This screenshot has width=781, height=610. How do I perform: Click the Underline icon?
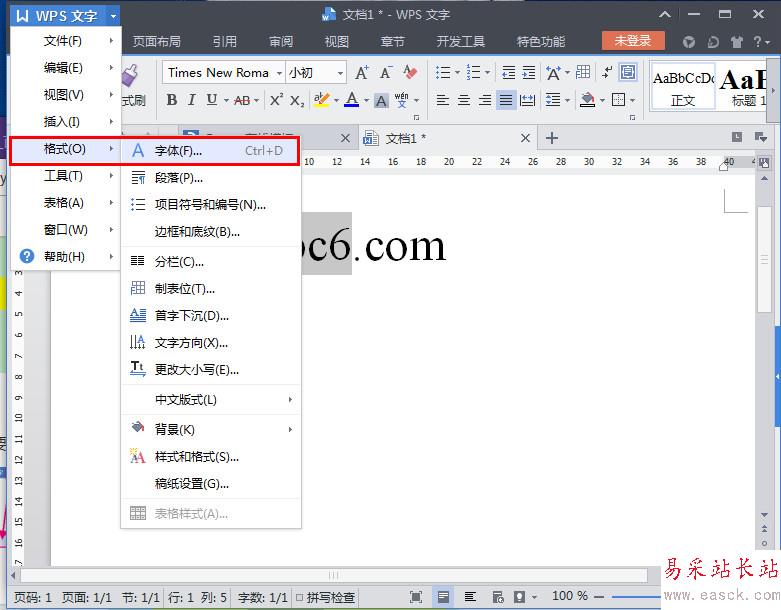tap(212, 100)
